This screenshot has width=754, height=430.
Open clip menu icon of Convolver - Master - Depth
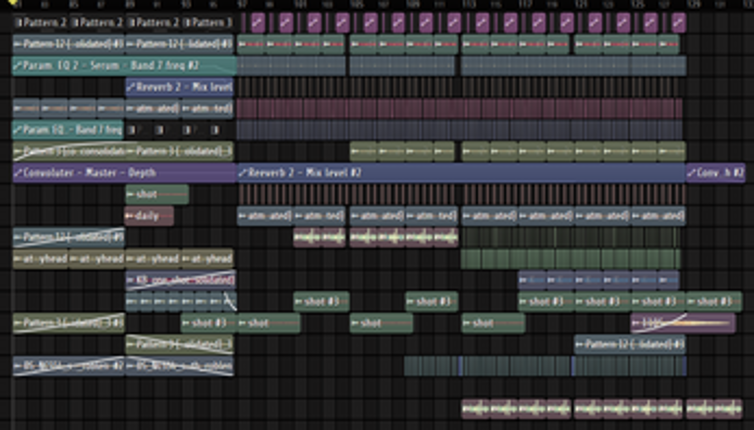[x=18, y=173]
